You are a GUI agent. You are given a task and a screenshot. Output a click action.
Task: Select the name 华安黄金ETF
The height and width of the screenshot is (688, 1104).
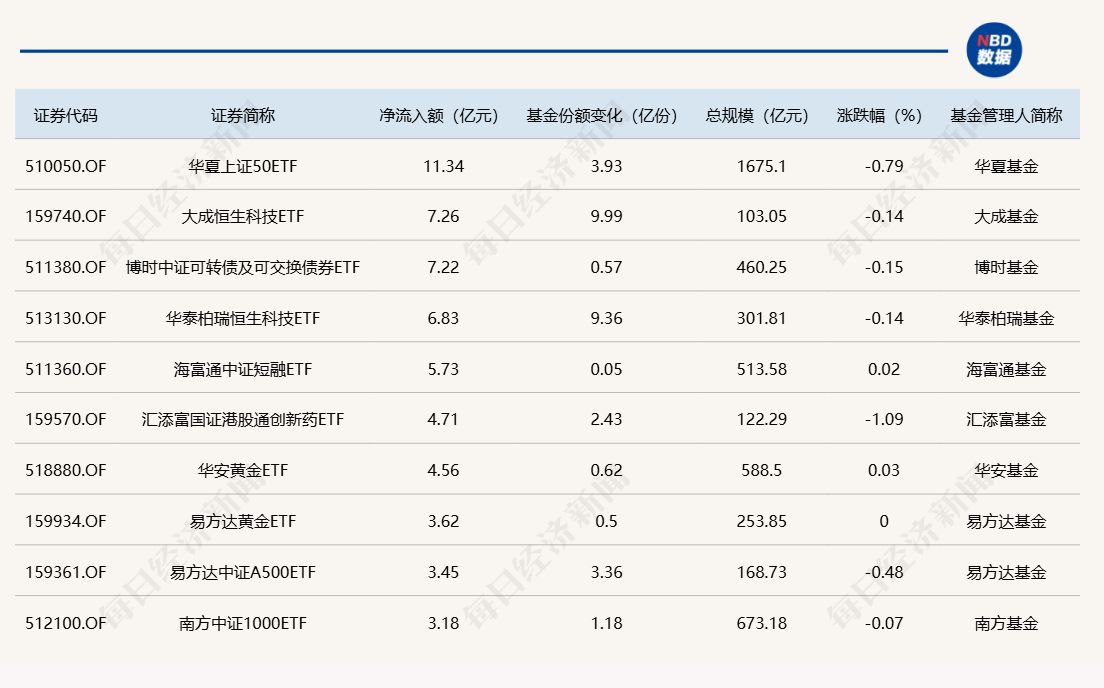pyautogui.click(x=243, y=470)
